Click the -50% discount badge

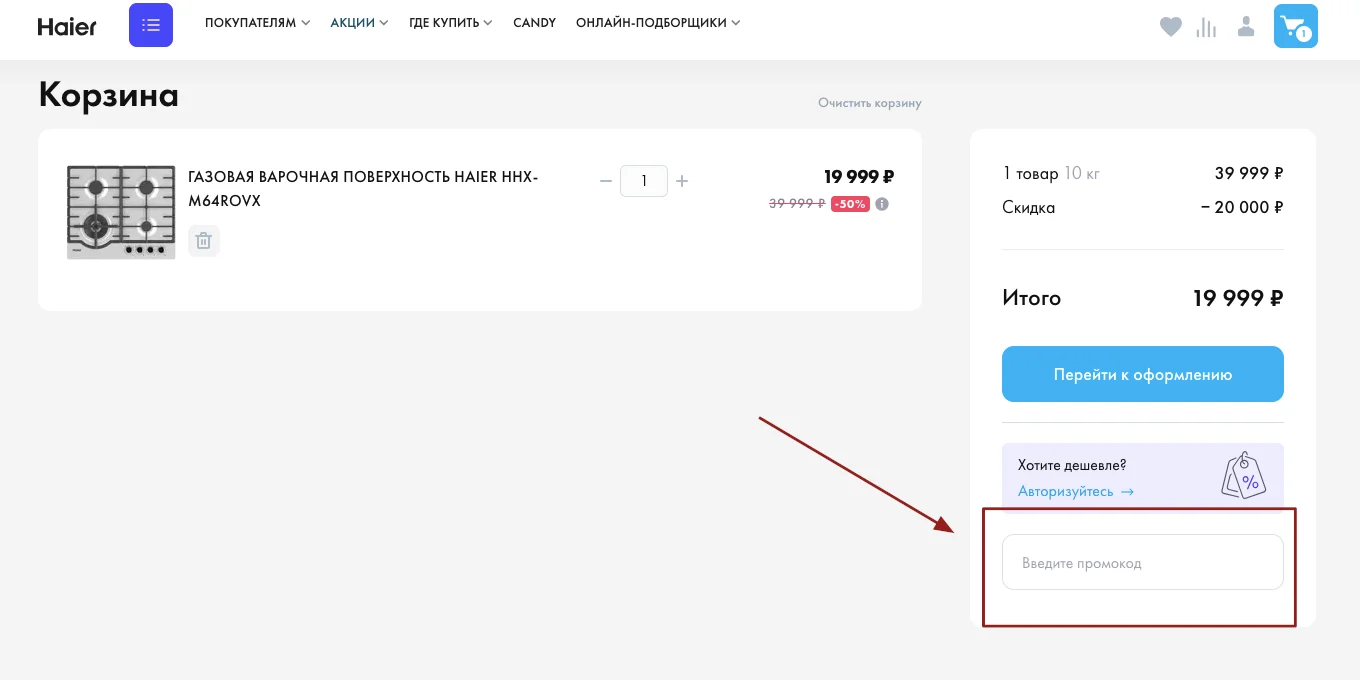(850, 204)
